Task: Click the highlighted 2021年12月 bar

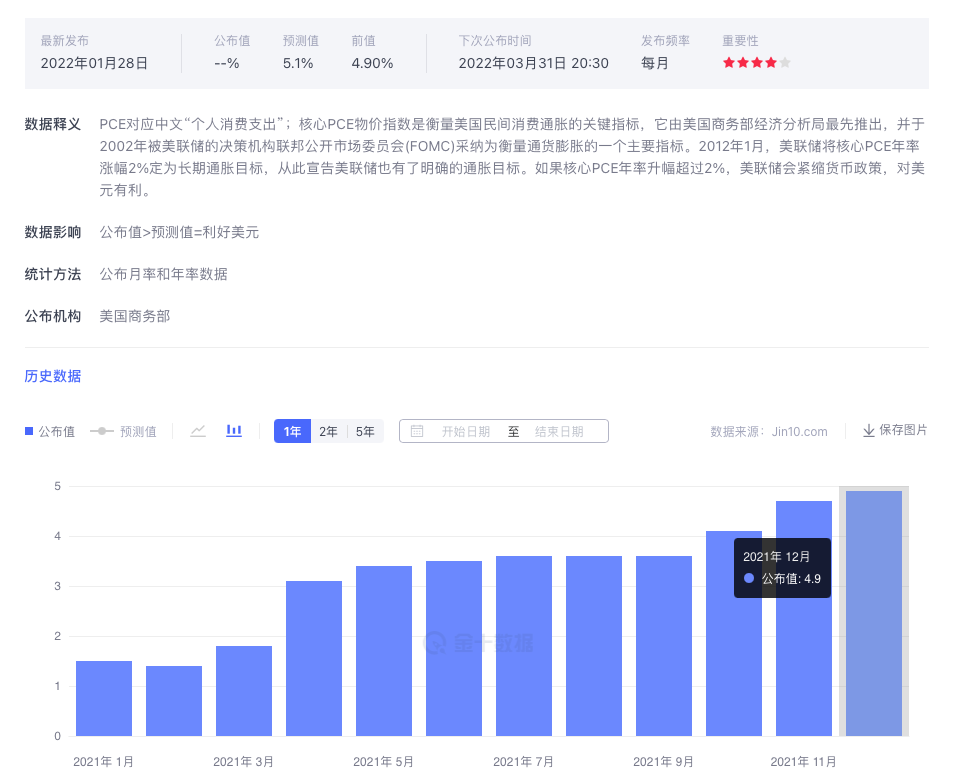Action: coord(873,613)
